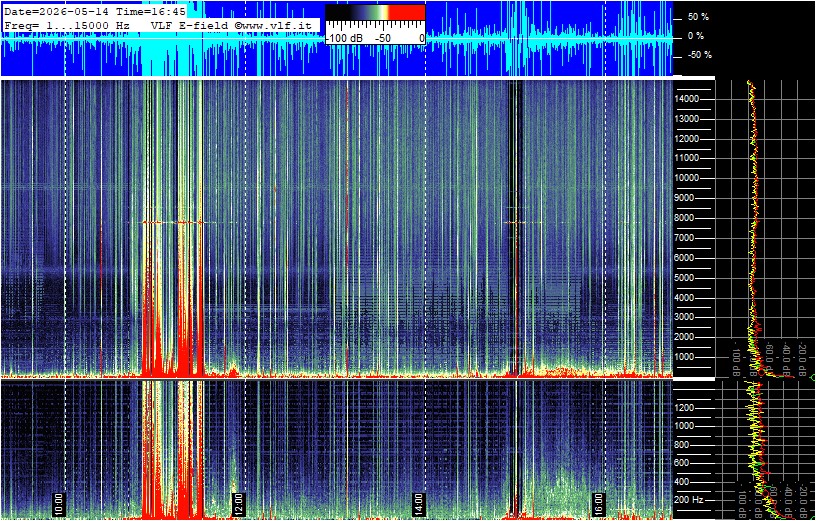The image size is (816, 521).
Task: Click the 12:00 time marker label
Action: coord(238,503)
